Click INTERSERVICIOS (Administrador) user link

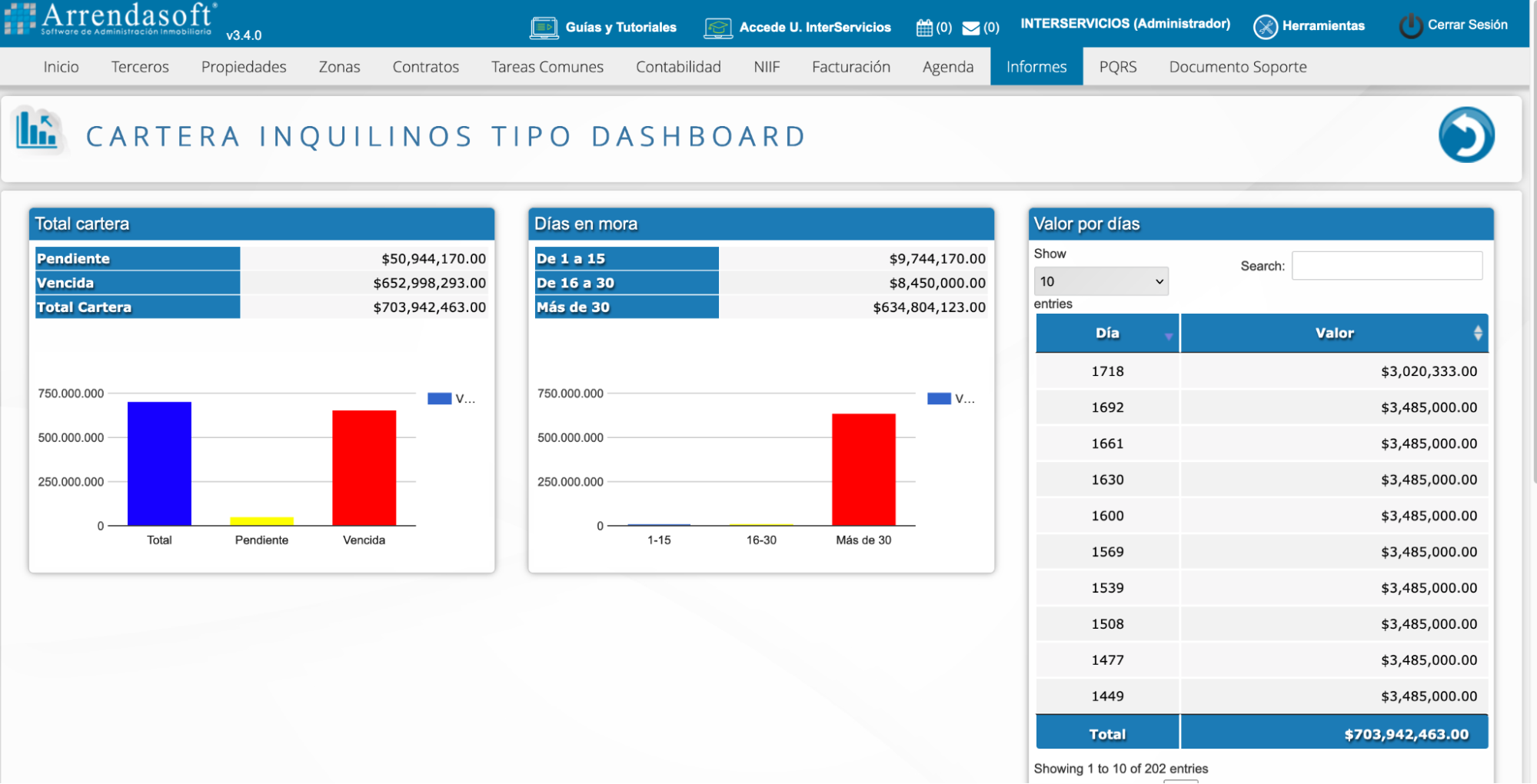(x=1125, y=24)
